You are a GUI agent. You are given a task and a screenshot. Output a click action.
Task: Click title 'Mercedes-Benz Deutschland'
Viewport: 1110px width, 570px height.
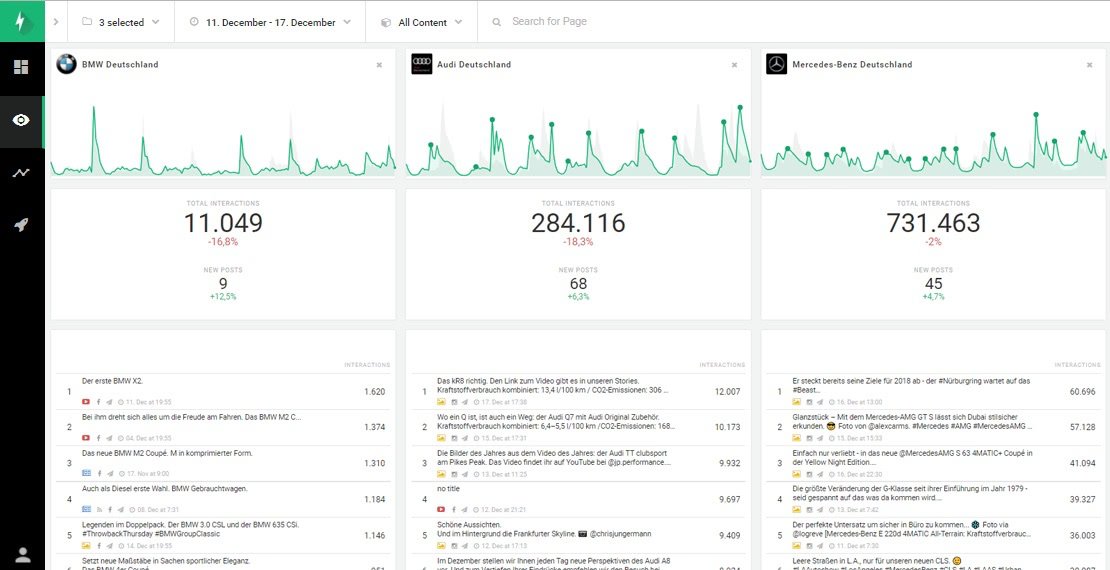click(x=852, y=64)
